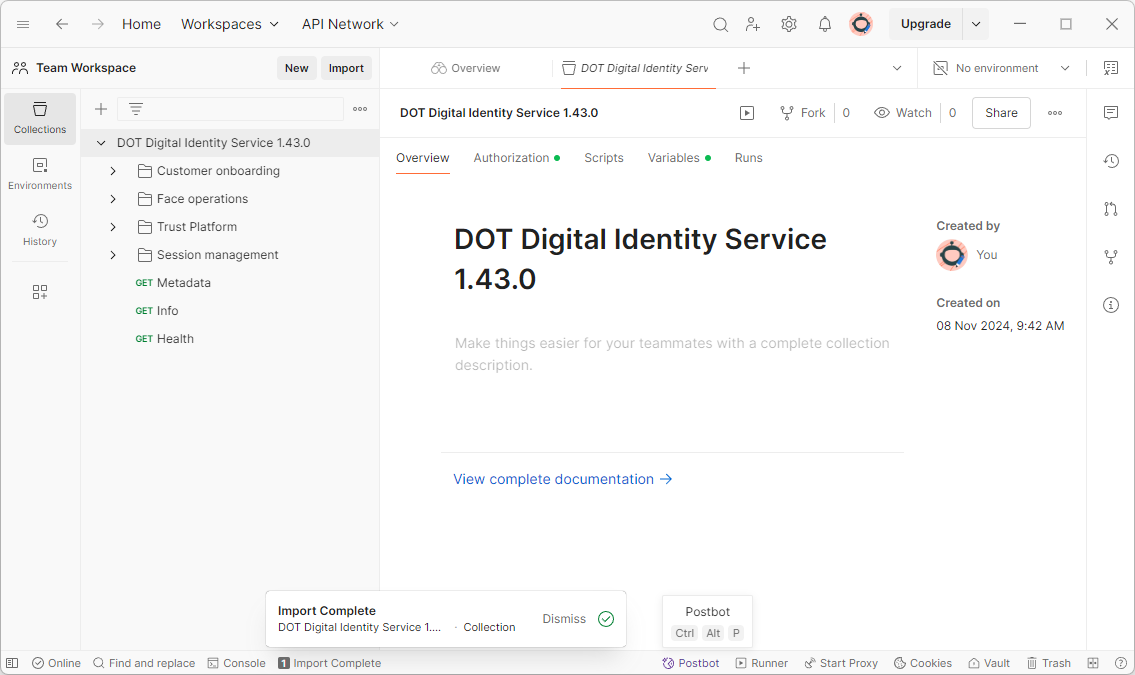Open the Environments sidebar panel
Viewport: 1135px width, 675px height.
(40, 174)
